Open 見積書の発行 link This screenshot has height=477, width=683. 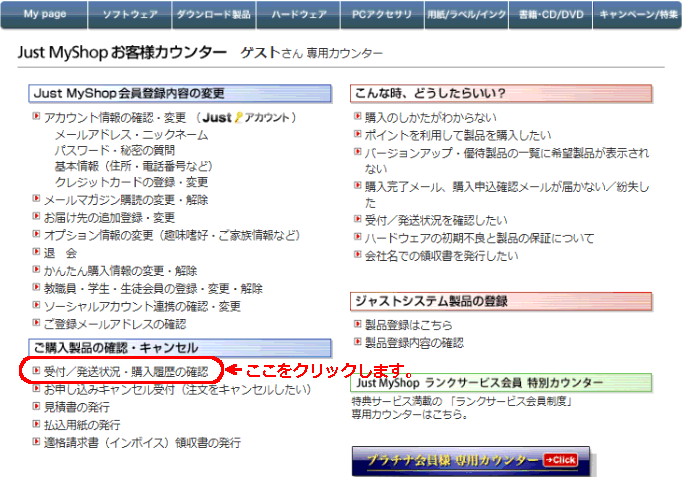point(77,407)
